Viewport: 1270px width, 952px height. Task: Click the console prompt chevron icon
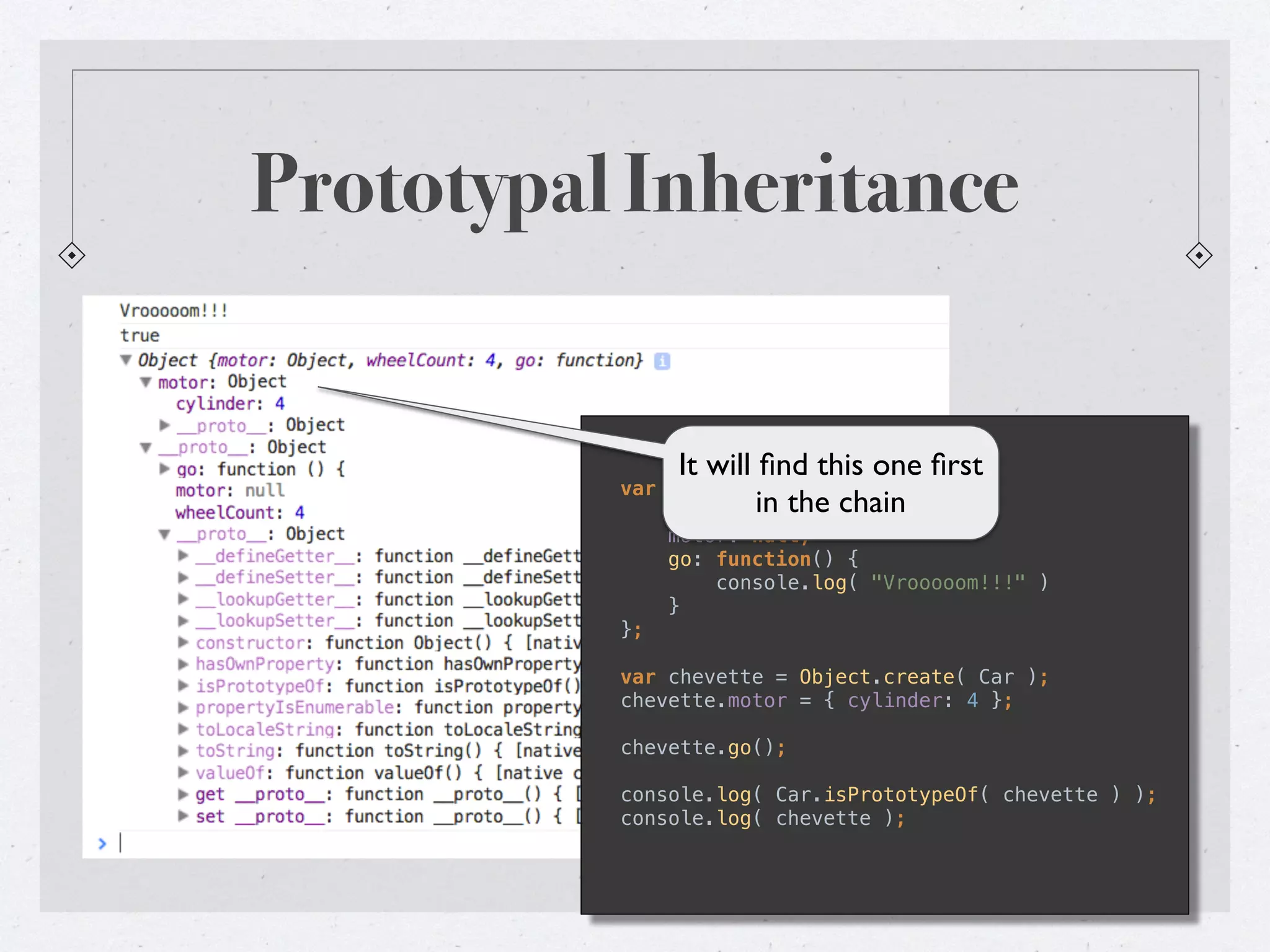pyautogui.click(x=102, y=844)
